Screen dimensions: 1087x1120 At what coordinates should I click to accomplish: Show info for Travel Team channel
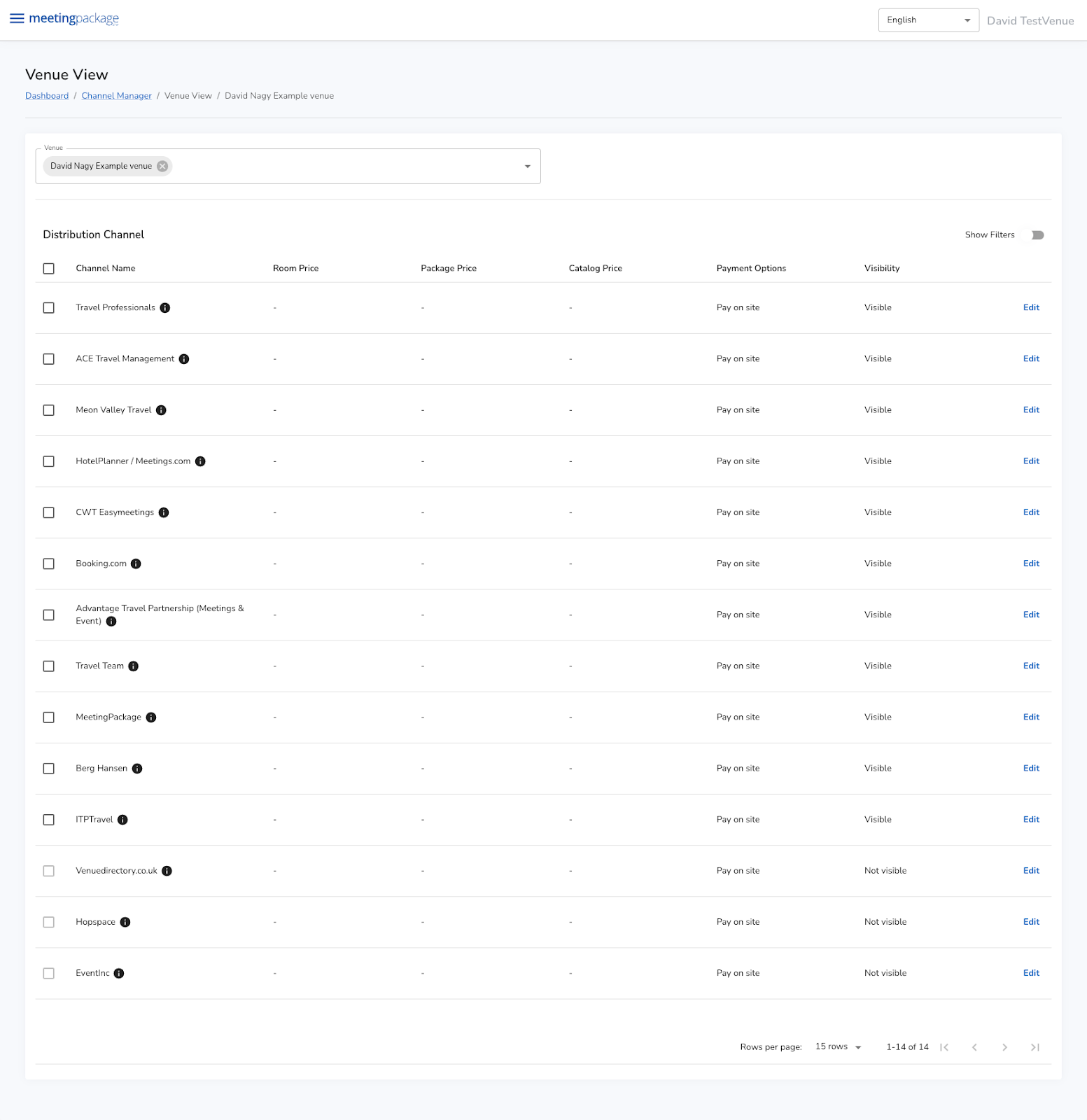pyautogui.click(x=134, y=666)
